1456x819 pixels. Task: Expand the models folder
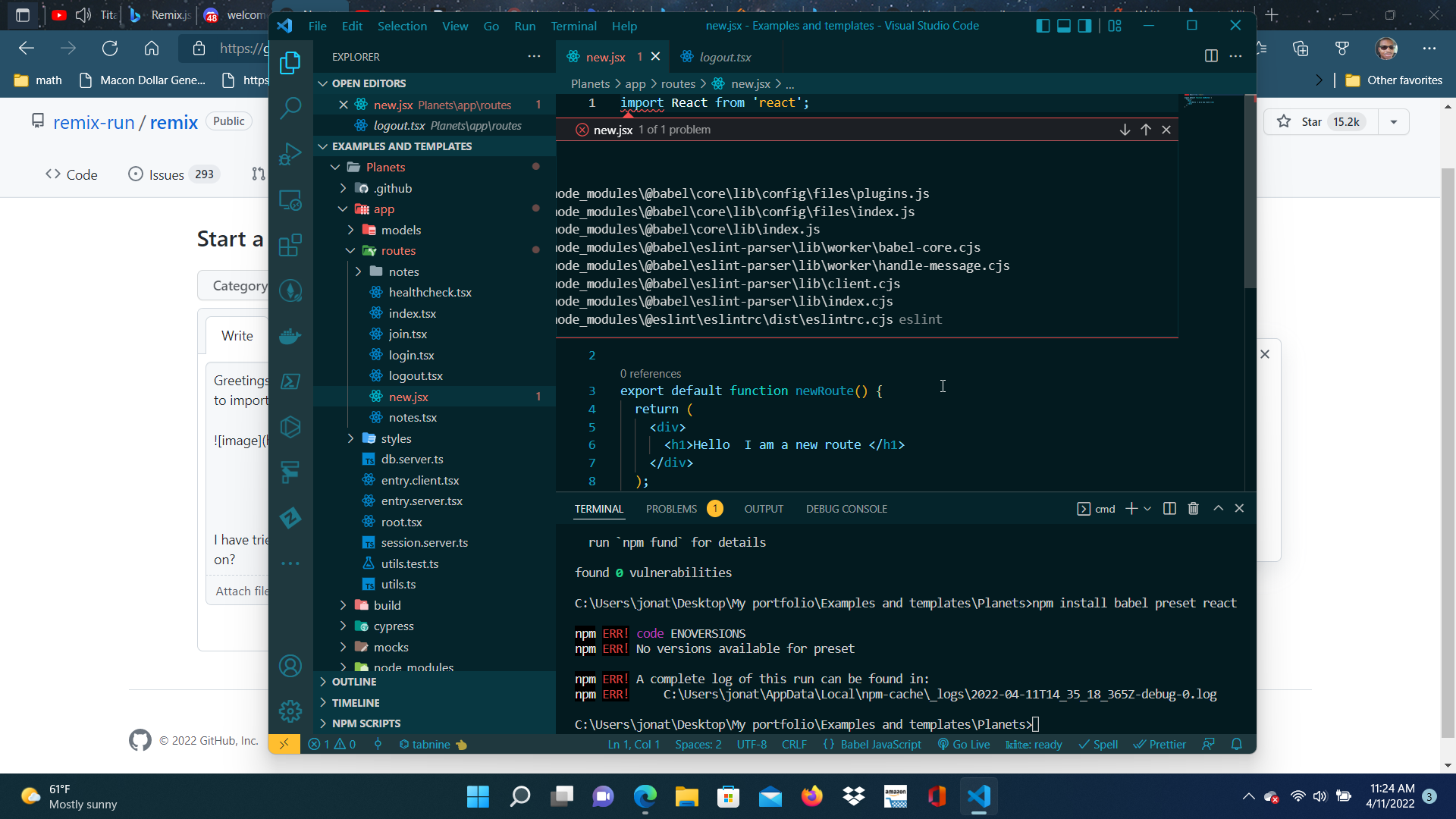pyautogui.click(x=350, y=230)
